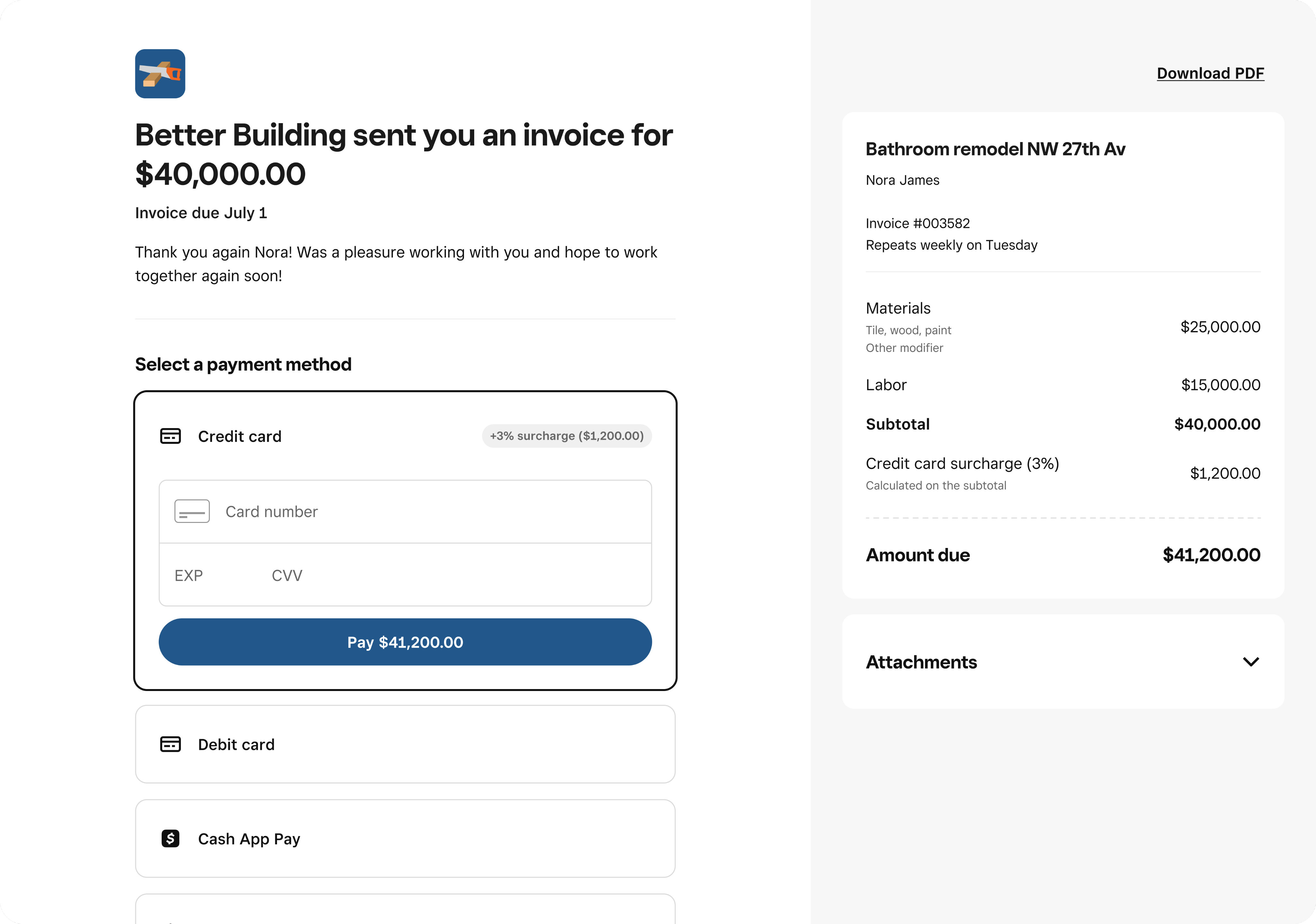The height and width of the screenshot is (924, 1316).
Task: Click the Amount due total $41,200.00
Action: click(1211, 555)
